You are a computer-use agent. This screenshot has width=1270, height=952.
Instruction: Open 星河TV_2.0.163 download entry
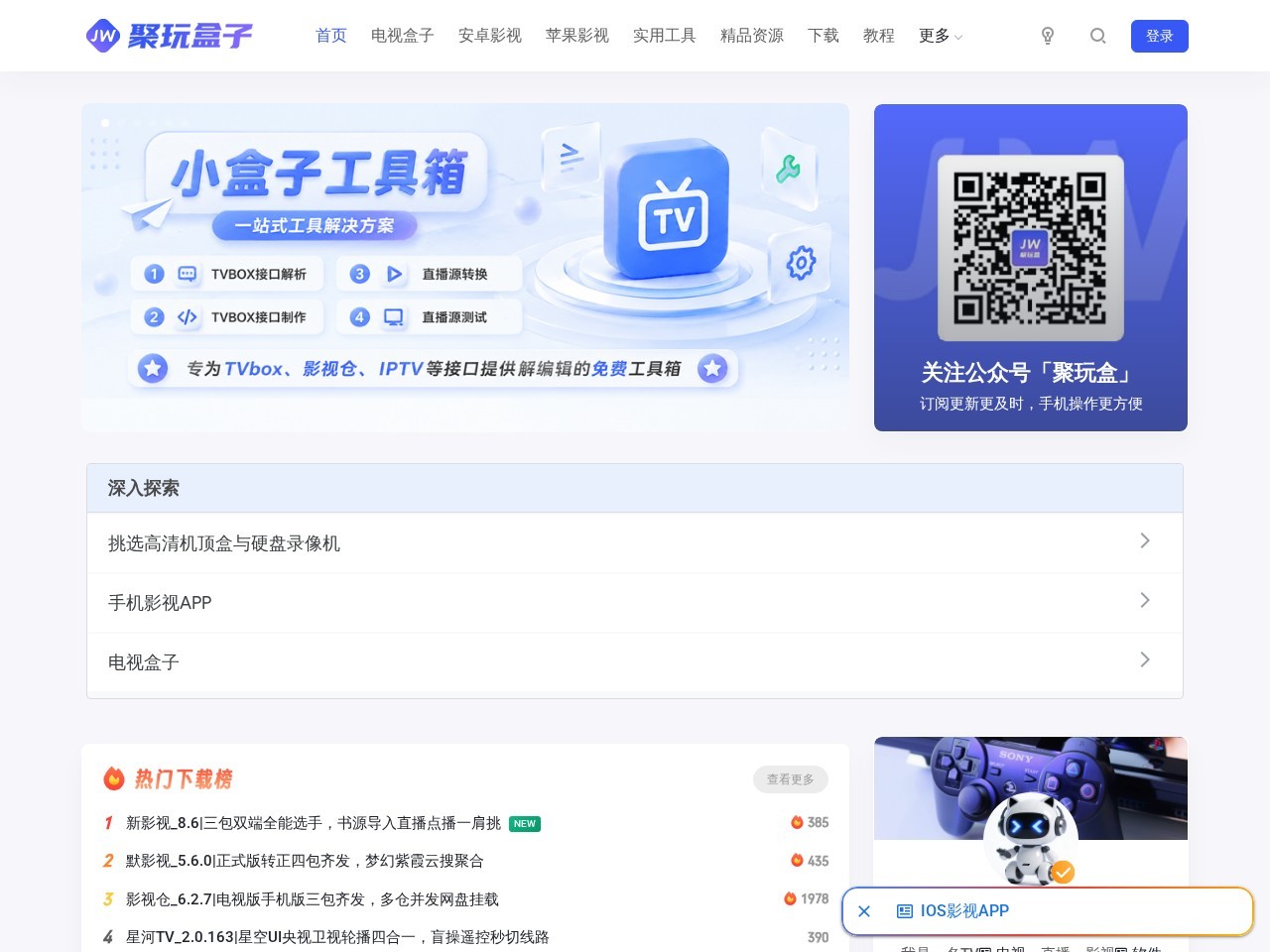(x=337, y=937)
